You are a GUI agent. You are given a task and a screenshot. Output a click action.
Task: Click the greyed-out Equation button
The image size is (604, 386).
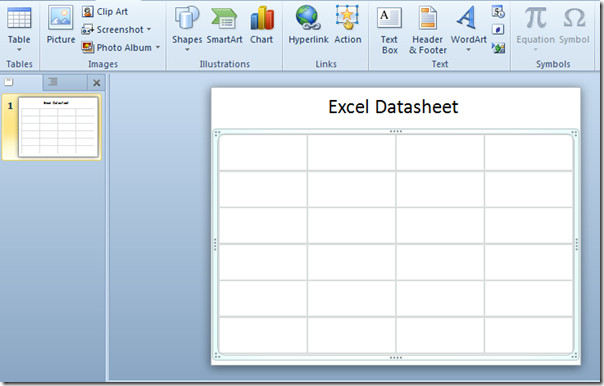[535, 29]
